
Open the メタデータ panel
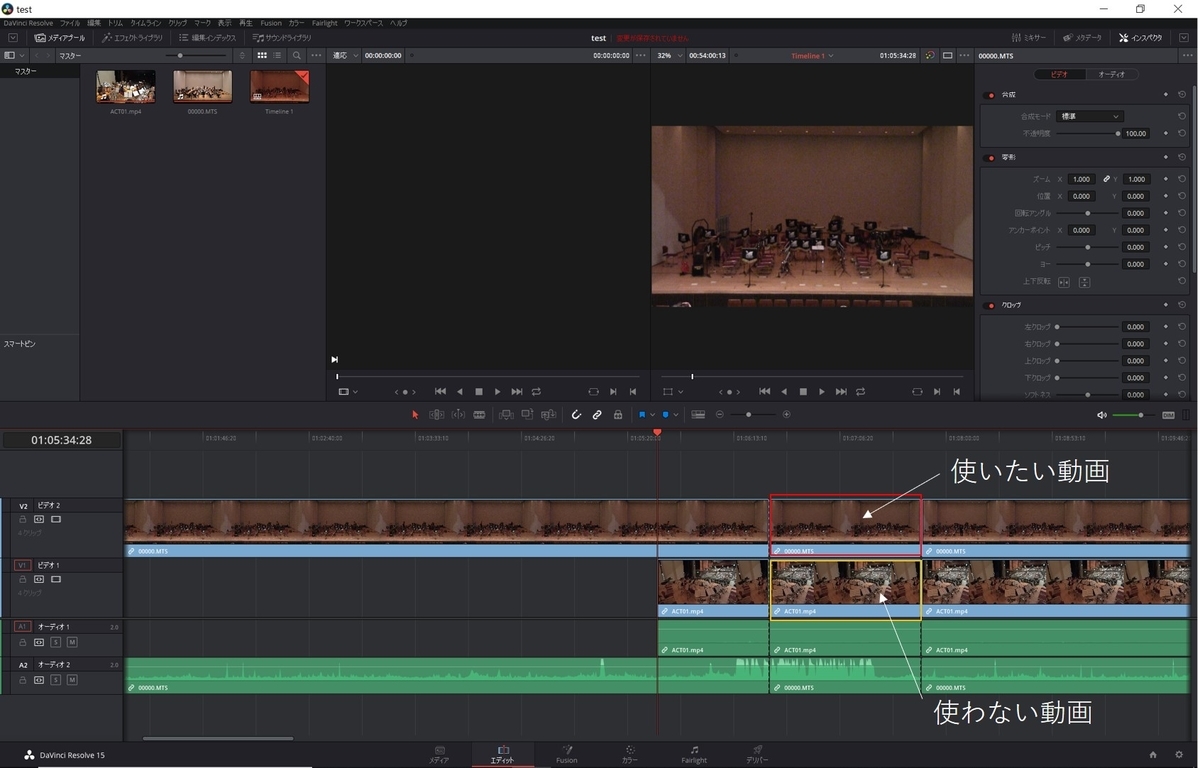(1082, 38)
